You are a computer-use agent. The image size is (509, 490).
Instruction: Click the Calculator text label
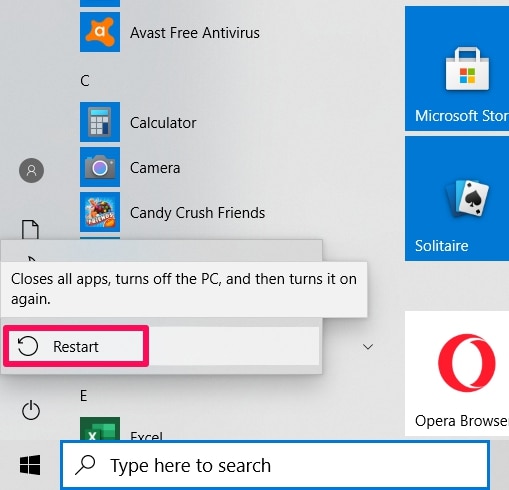coord(163,123)
